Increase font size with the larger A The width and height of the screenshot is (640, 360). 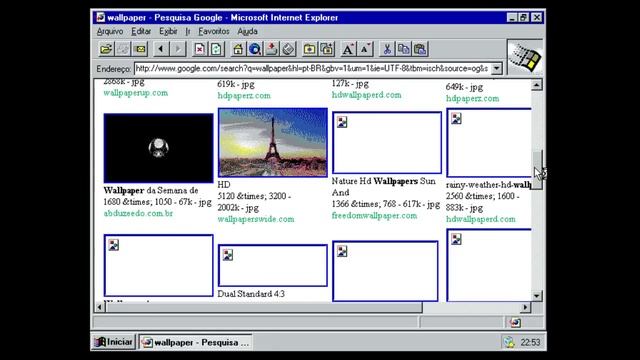point(348,49)
